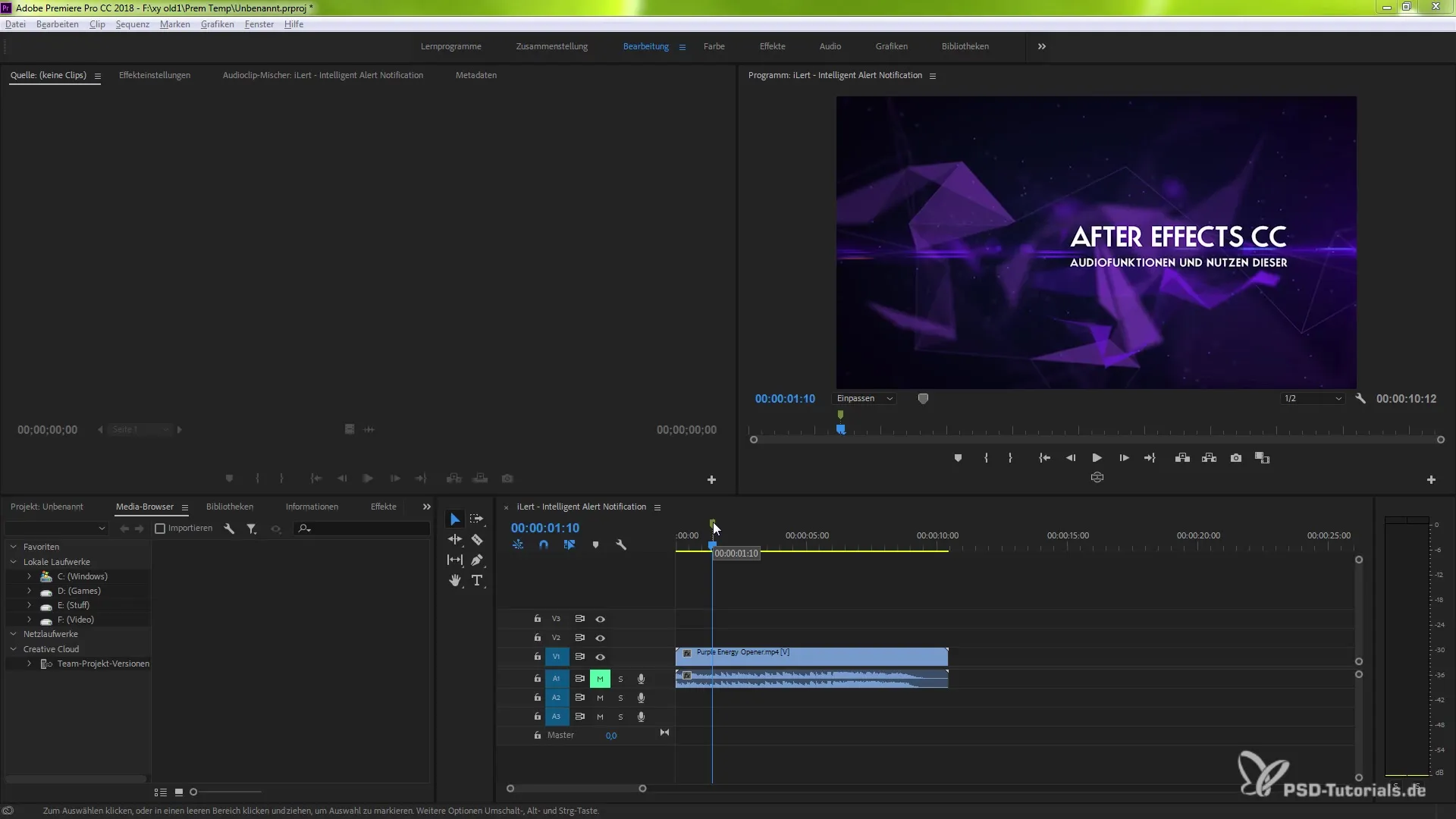Open the Sequenz menu
The width and height of the screenshot is (1456, 819).
click(x=133, y=24)
